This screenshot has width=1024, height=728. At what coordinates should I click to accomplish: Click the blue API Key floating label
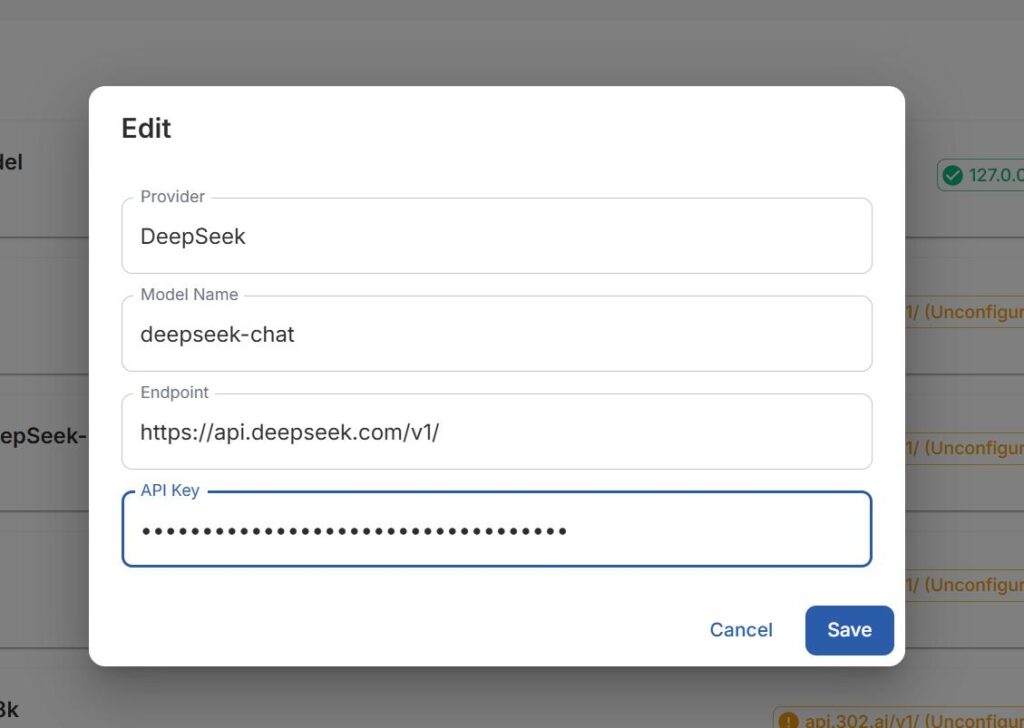(170, 491)
